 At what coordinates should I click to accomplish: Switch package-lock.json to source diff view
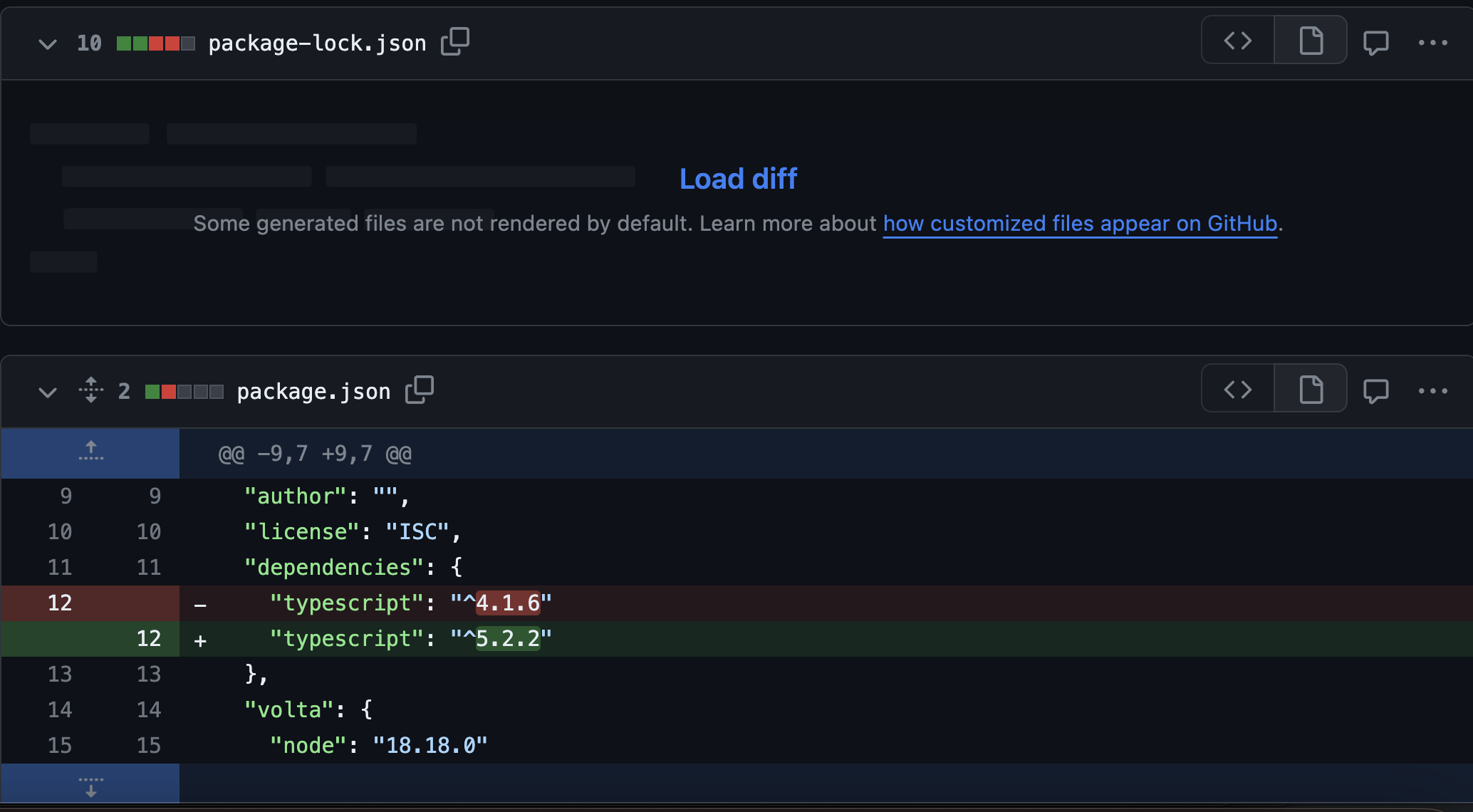coord(1238,41)
